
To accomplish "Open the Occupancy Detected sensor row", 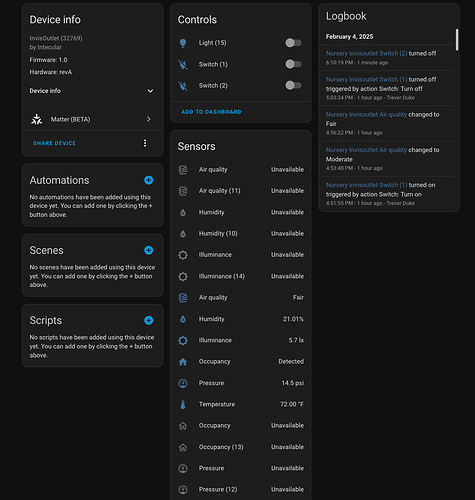I will pyautogui.click(x=241, y=362).
